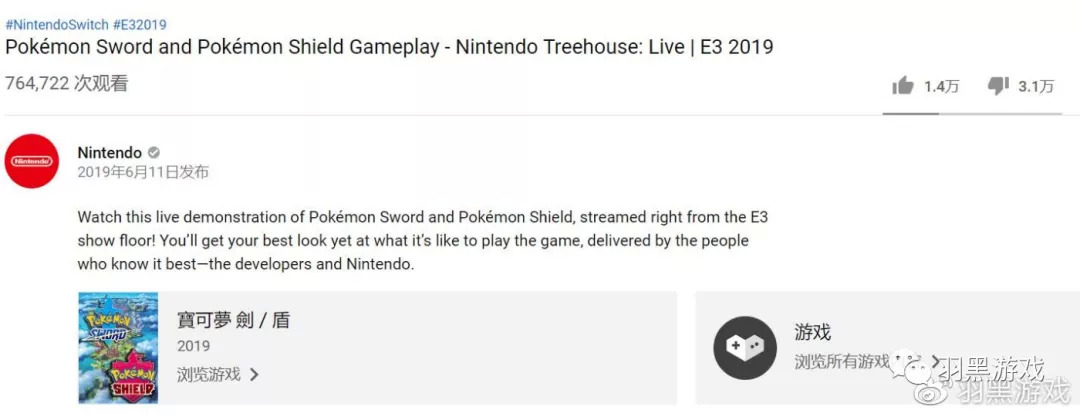Open the Nintendo channel avatar logo
1080x417 pixels.
[32, 161]
